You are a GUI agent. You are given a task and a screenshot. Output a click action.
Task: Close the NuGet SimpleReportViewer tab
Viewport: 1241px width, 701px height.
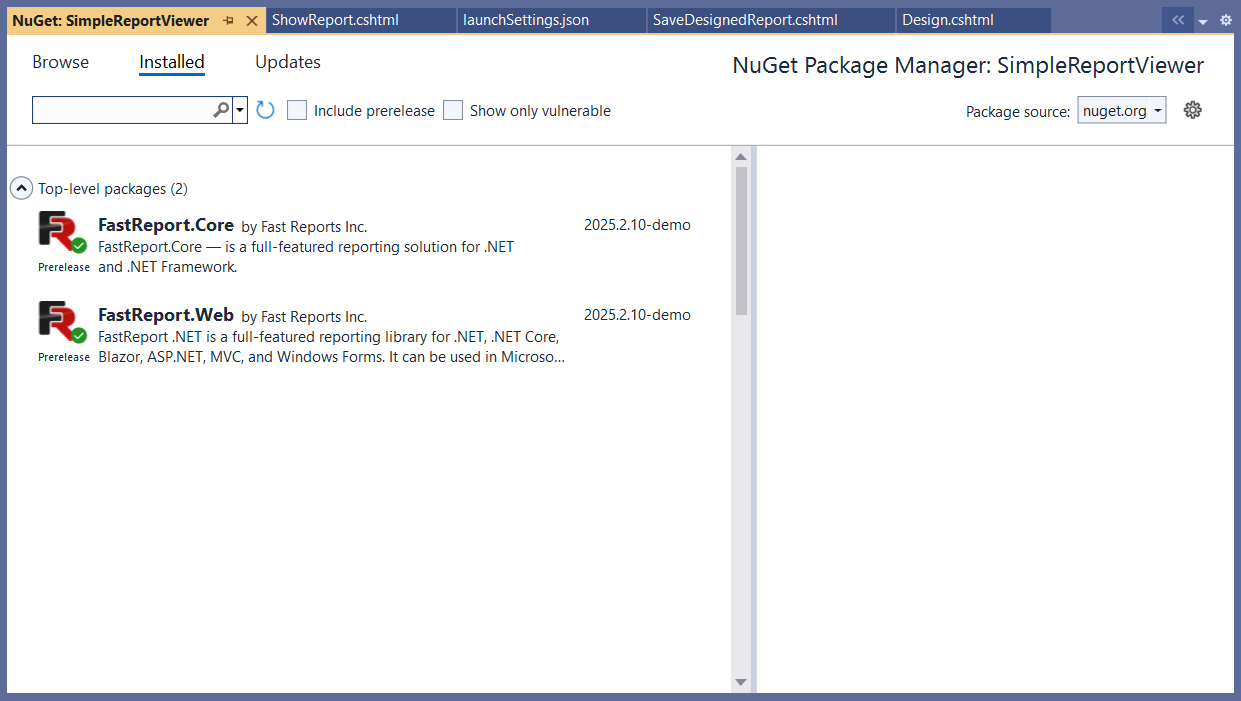tap(252, 21)
